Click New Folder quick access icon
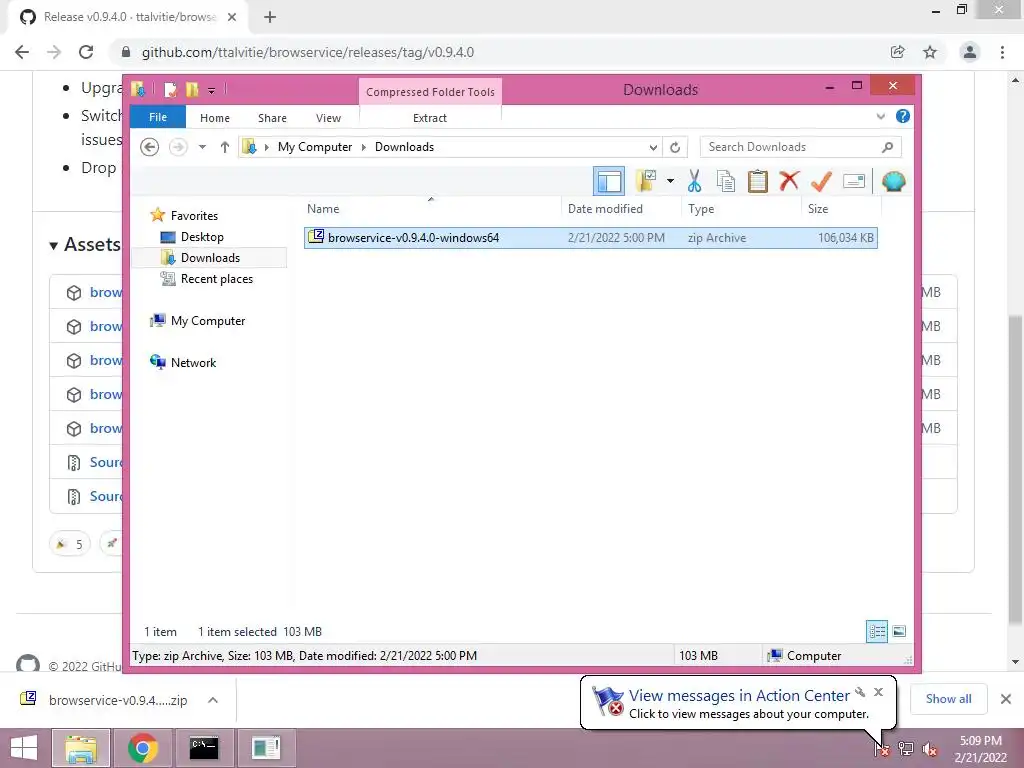Screen dimensions: 1024x768 192,89
